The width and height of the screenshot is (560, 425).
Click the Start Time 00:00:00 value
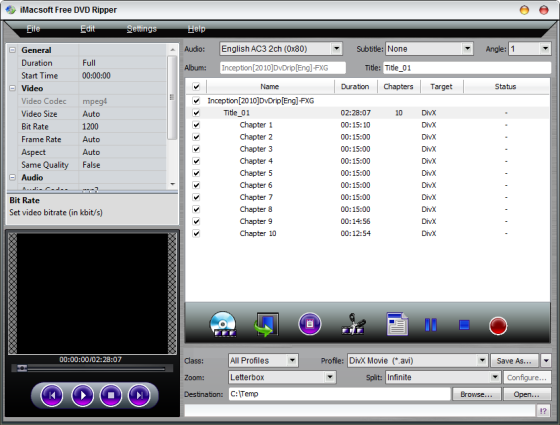(x=96, y=76)
